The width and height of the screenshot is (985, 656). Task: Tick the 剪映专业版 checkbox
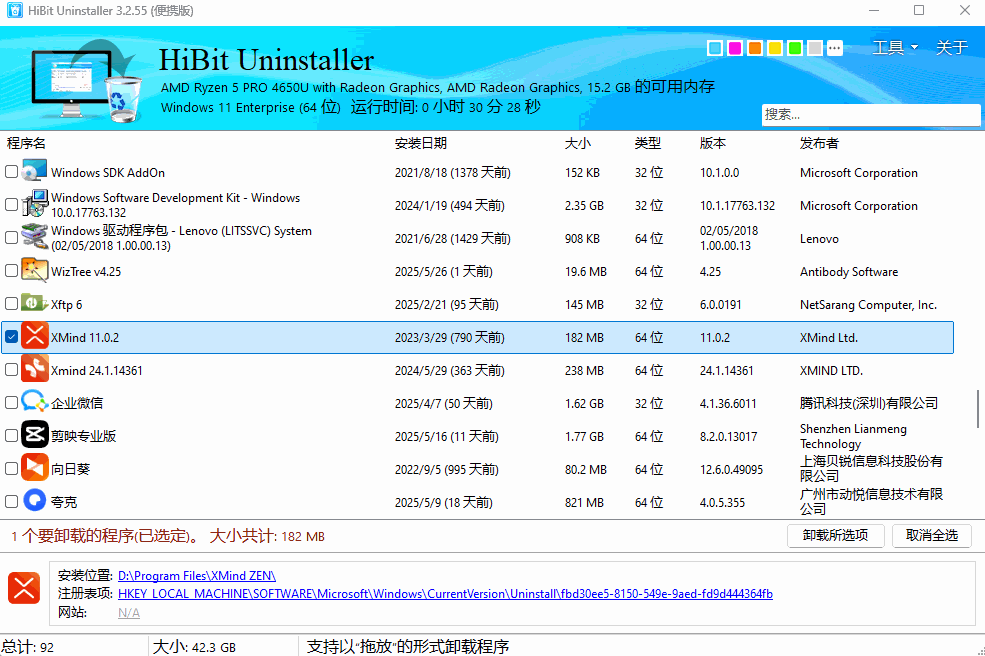[11, 435]
